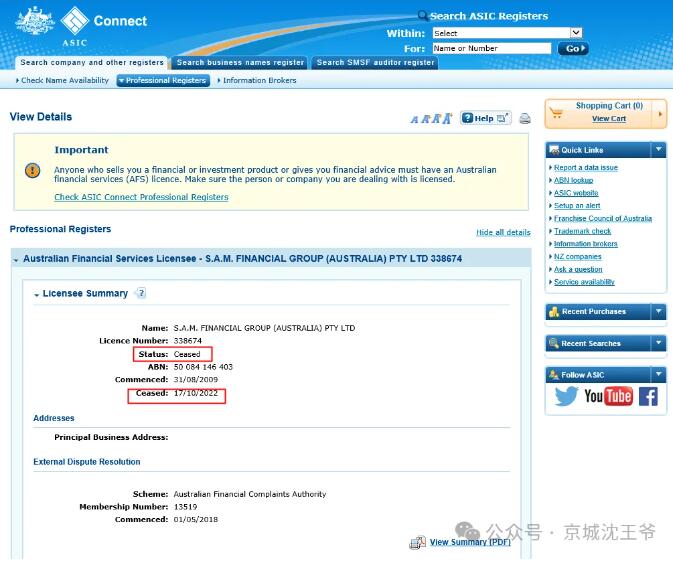Collapse the Licensee Summary section
This screenshot has width=673, height=561.
tap(36, 294)
